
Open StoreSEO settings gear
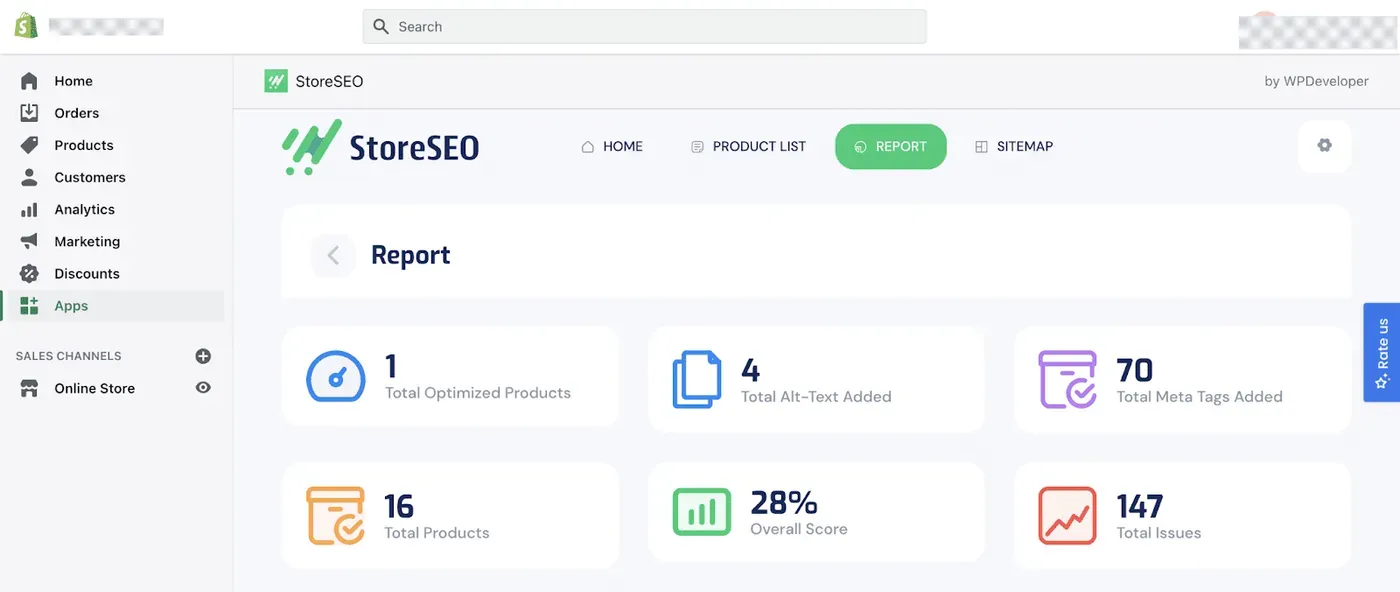click(1324, 146)
